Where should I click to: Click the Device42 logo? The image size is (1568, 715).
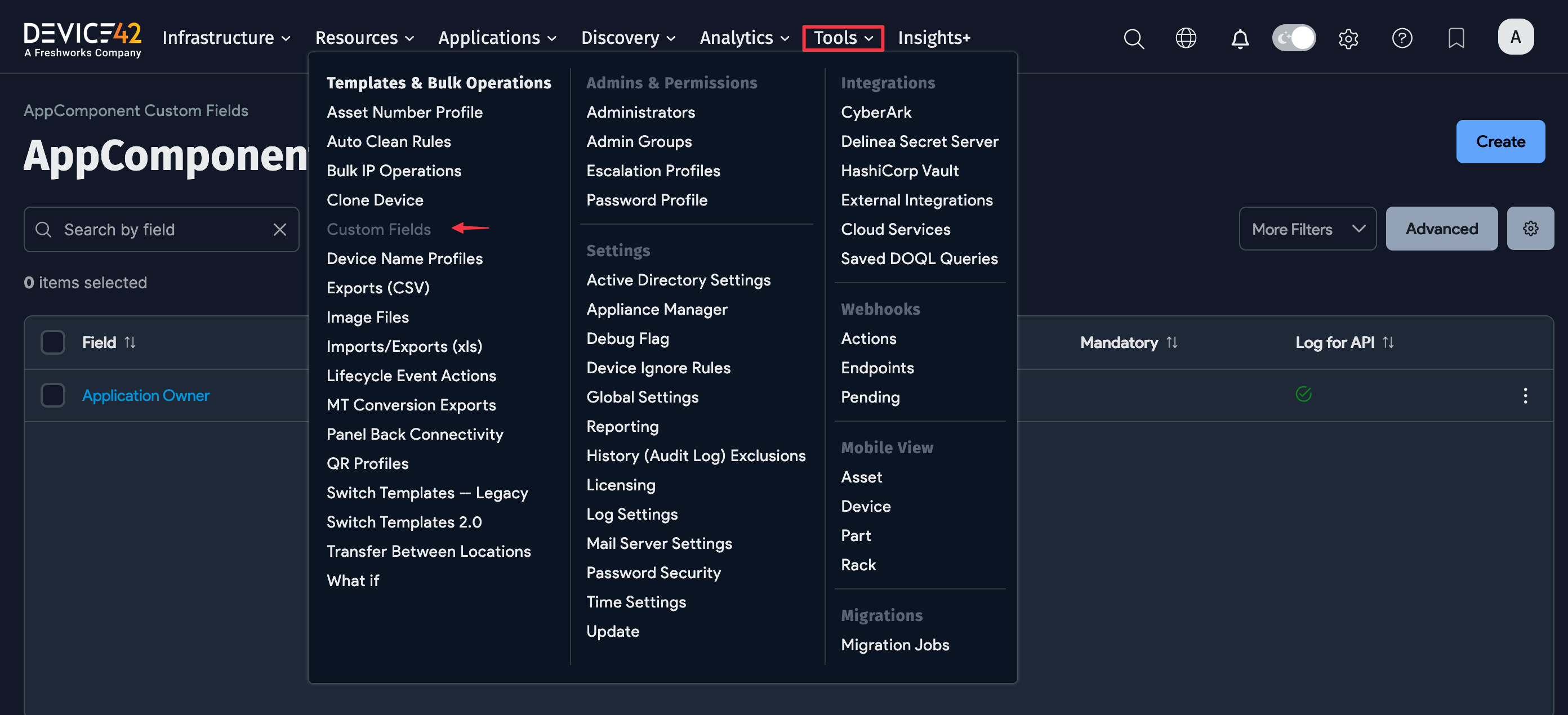coord(82,37)
